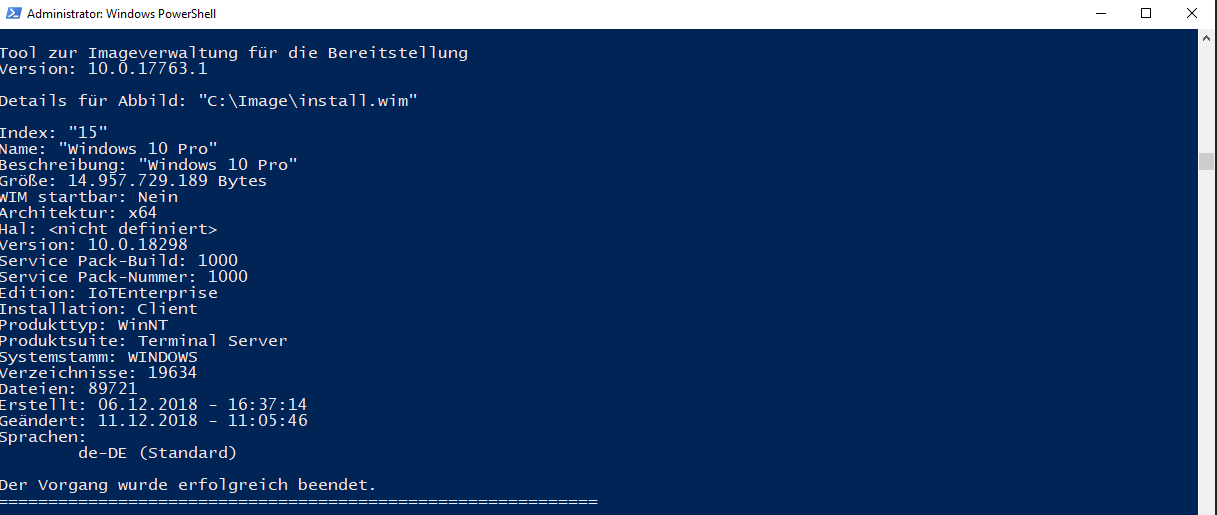Click the title bar text 'Administrator: Windows PowerShell'
The width and height of the screenshot is (1217, 515).
[x=121, y=14]
